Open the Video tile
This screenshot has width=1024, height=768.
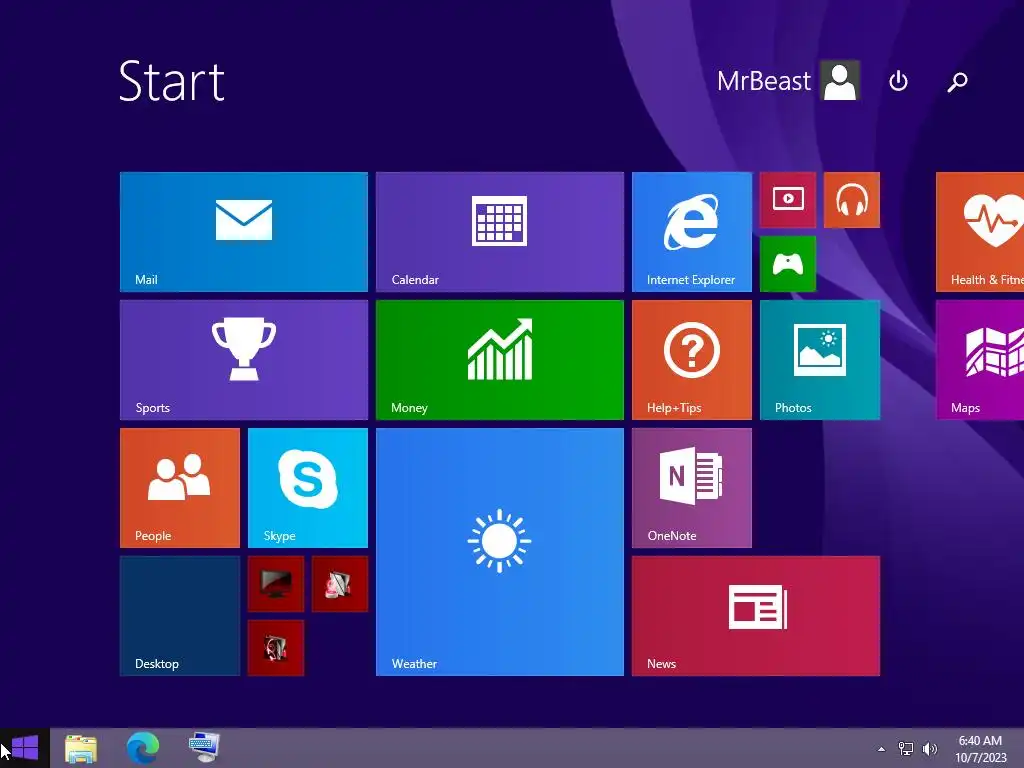788,200
